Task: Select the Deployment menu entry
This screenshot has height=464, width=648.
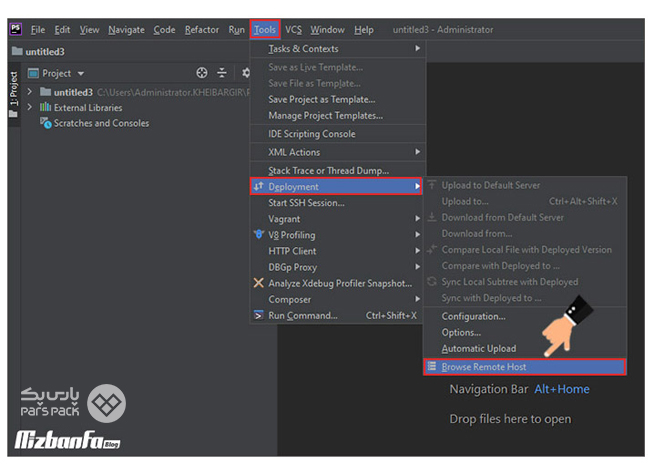Action: click(336, 186)
